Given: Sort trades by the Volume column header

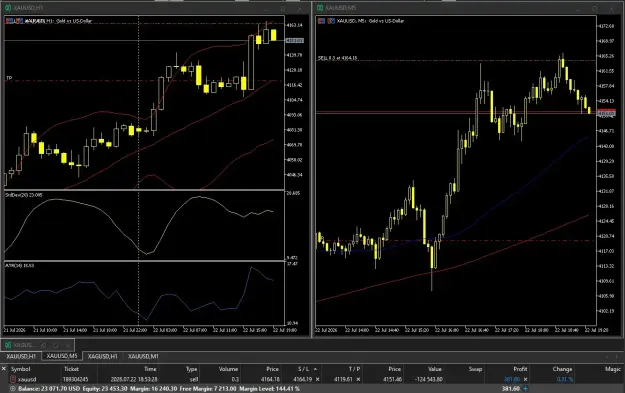Looking at the screenshot, I should 228,369.
